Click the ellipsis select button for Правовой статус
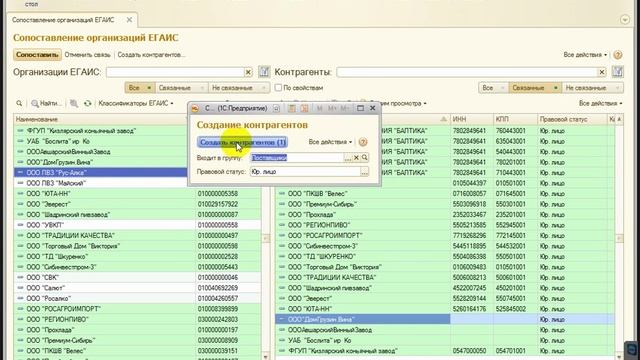The width and height of the screenshot is (640, 360). [x=364, y=172]
